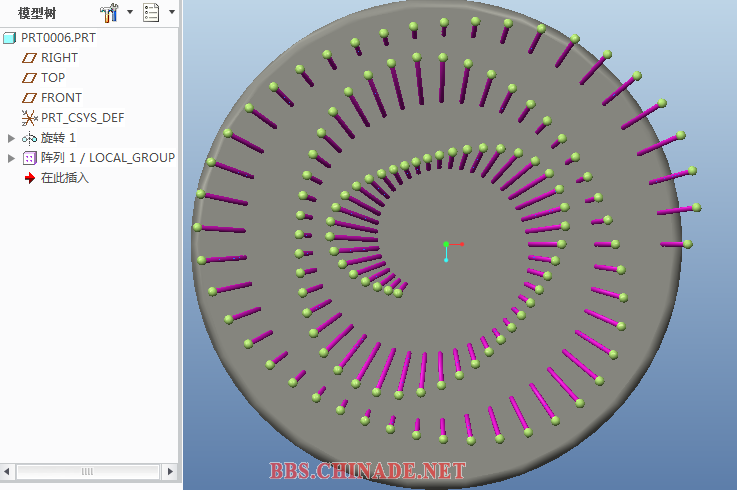
Task: Select the PRT_CSYS_DEF coordinate system icon
Action: [29, 118]
